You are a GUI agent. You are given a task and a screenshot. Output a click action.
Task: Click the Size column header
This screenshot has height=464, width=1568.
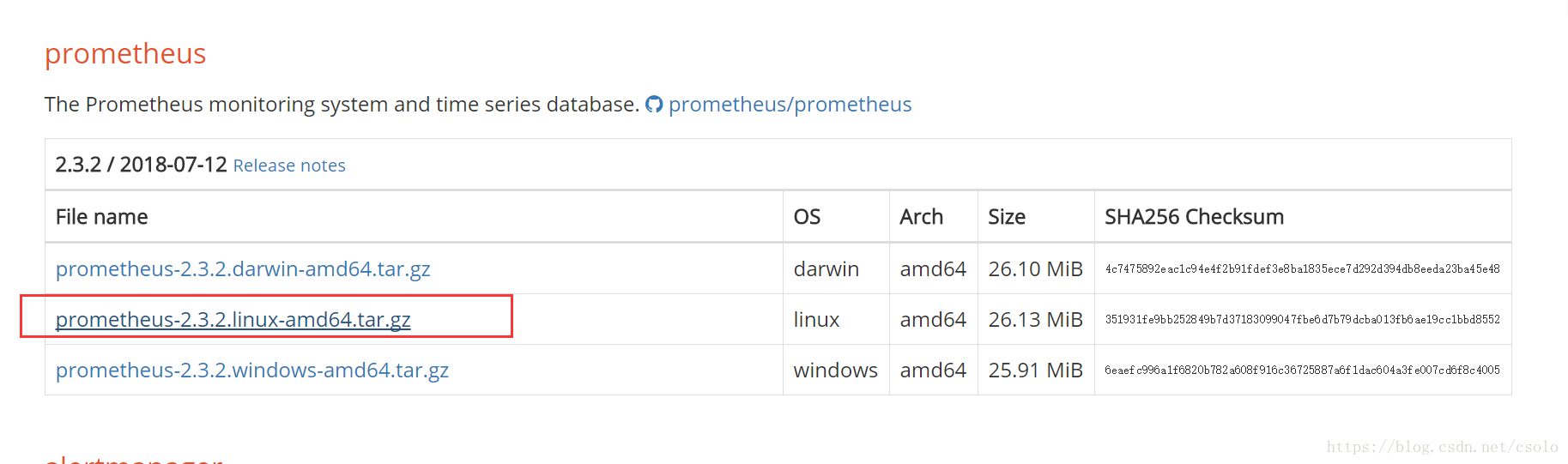tap(1007, 217)
